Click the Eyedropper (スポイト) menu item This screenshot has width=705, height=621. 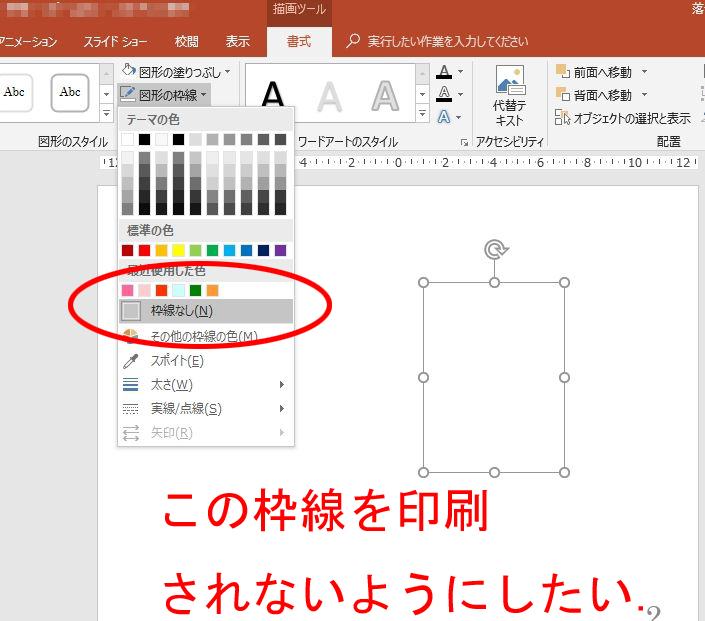176,360
